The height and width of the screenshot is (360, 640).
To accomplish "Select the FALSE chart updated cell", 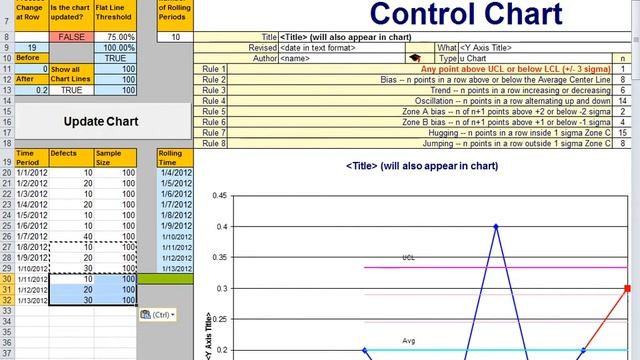I will 71,37.
